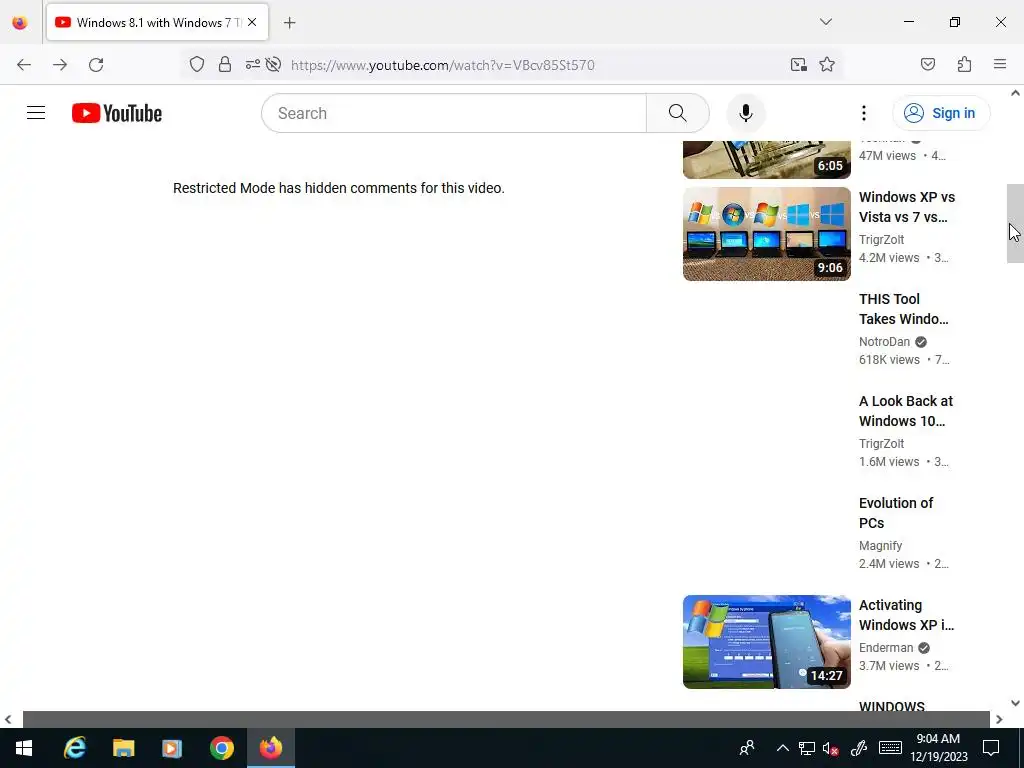
Task: Select the Windows 8.1 with Windows 7 tab
Action: point(157,22)
